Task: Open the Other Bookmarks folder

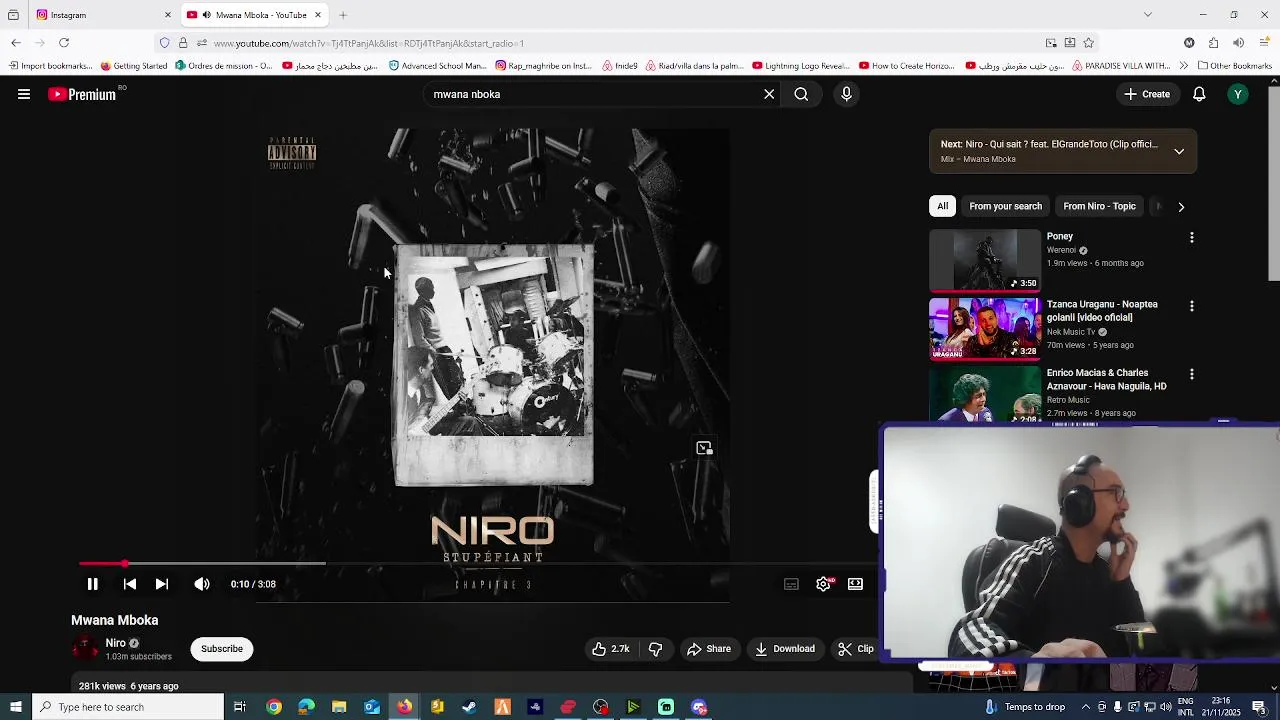Action: [x=1234, y=66]
